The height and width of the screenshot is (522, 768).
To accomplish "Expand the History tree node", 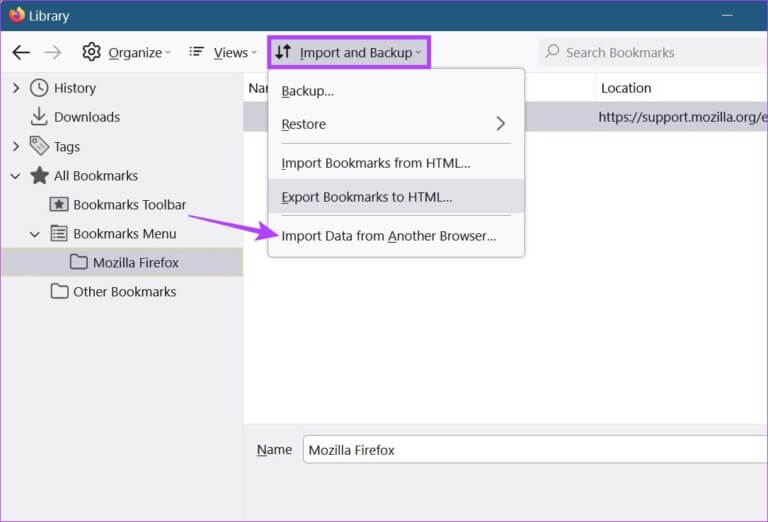I will pyautogui.click(x=16, y=88).
